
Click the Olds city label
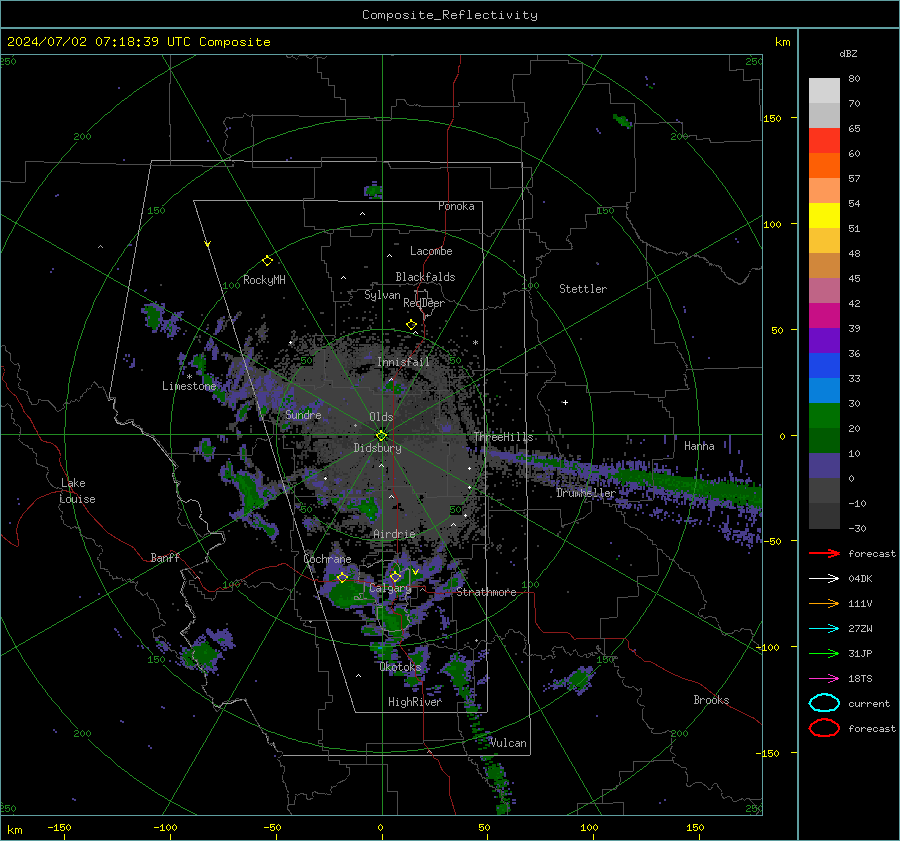point(381,417)
